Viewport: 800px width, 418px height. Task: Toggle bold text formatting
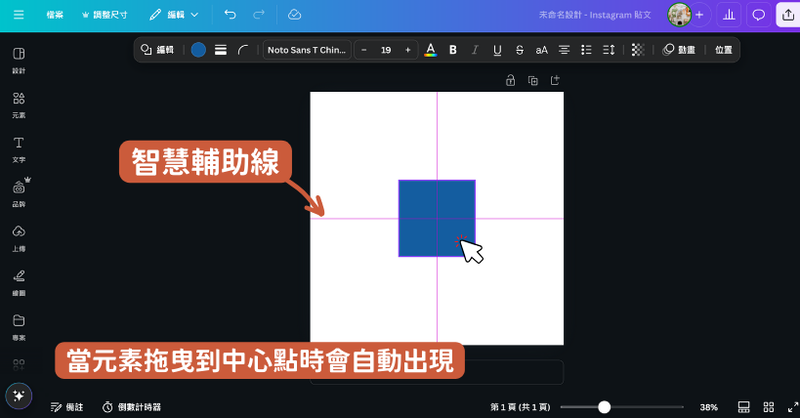pyautogui.click(x=453, y=50)
